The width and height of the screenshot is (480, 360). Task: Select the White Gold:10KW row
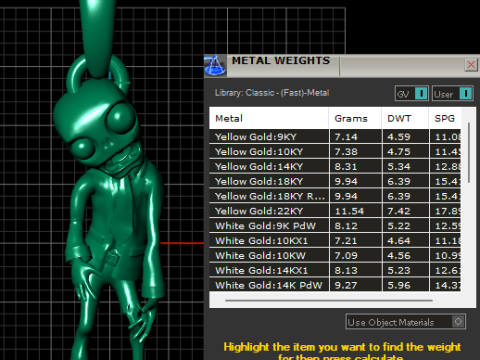pos(335,256)
